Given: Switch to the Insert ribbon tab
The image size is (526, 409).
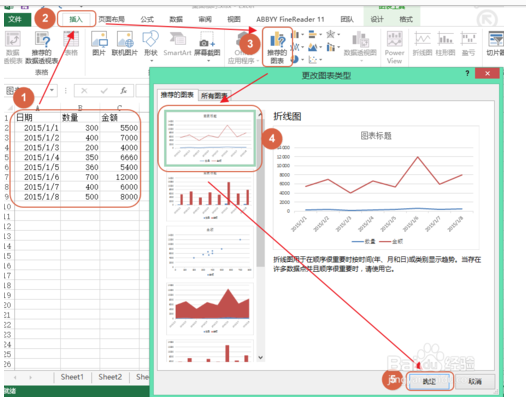Looking at the screenshot, I should coord(76,19).
